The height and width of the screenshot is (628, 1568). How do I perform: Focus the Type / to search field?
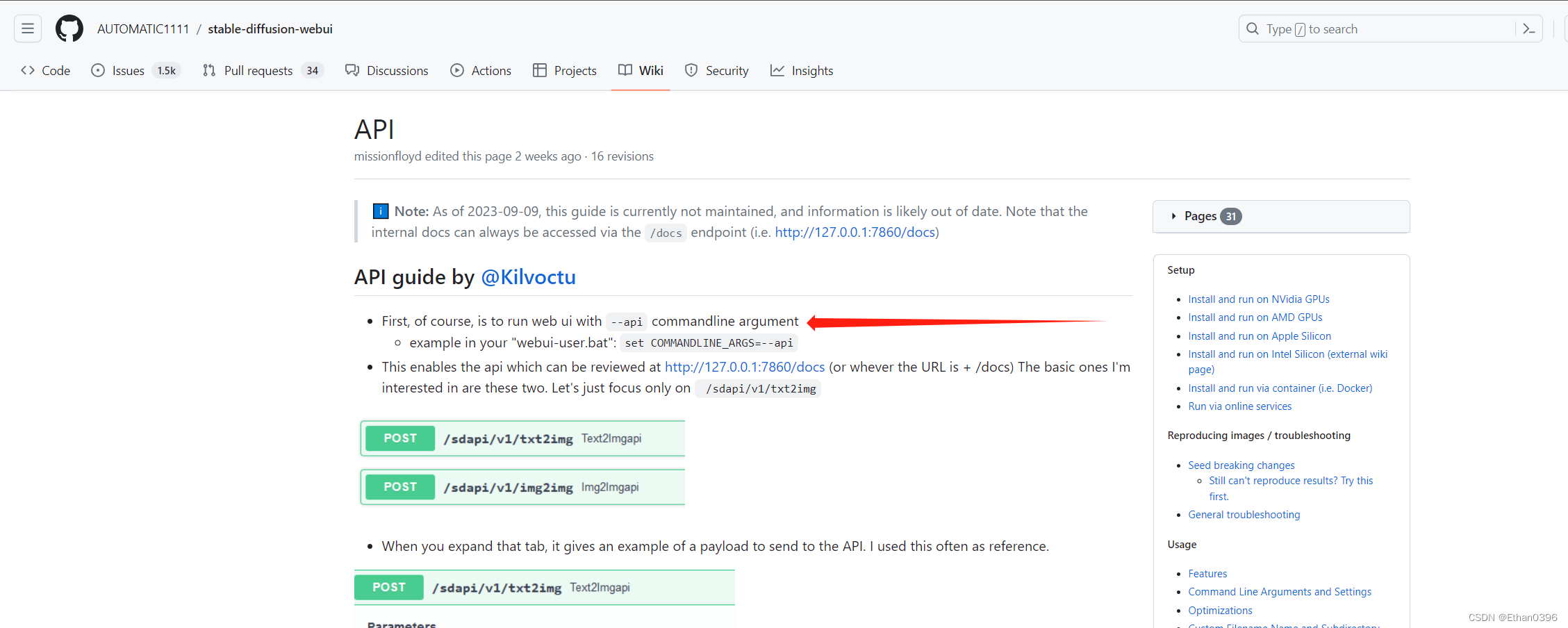(1390, 28)
